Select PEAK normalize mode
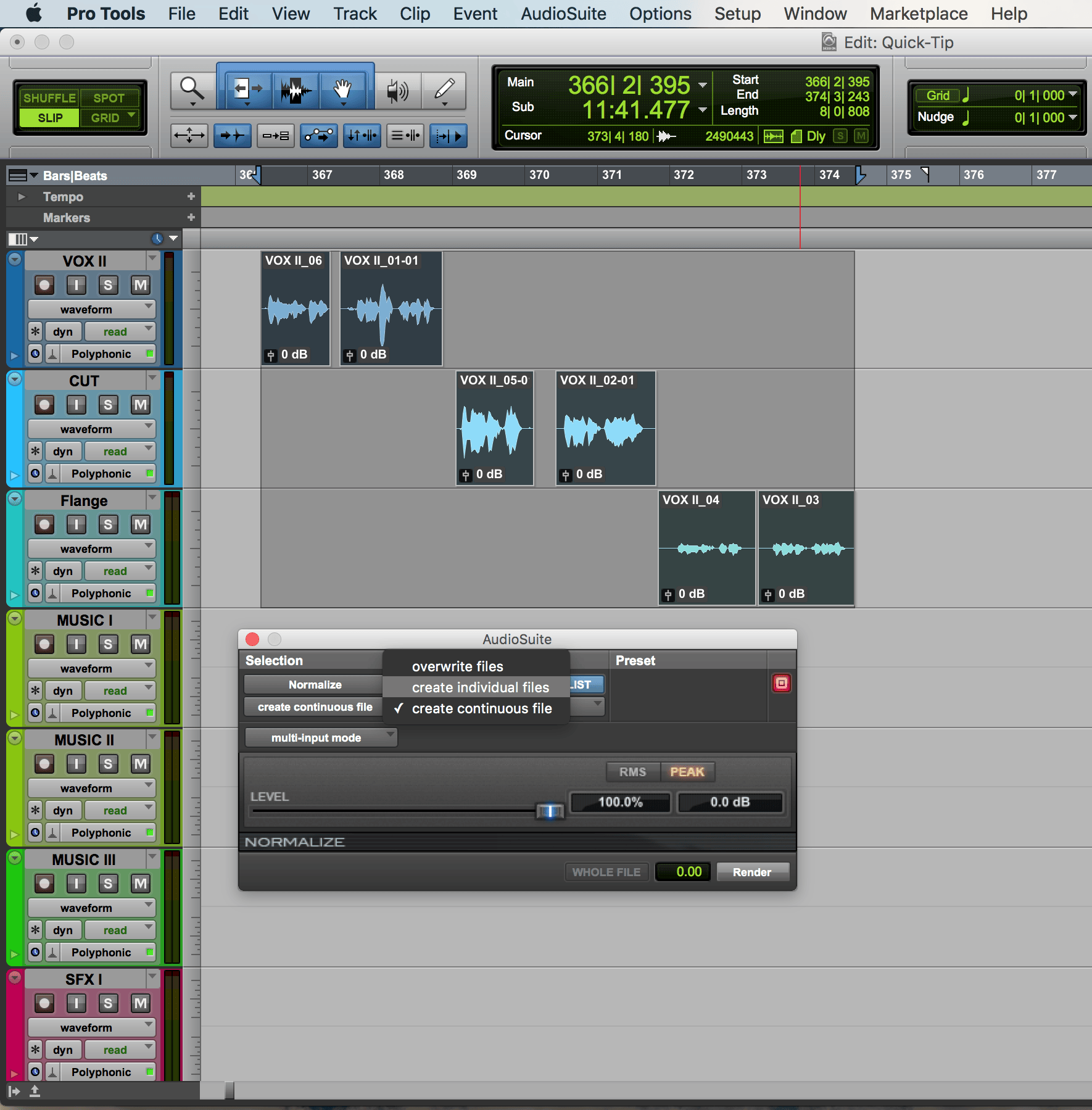The width and height of the screenshot is (1092, 1110). pos(687,772)
